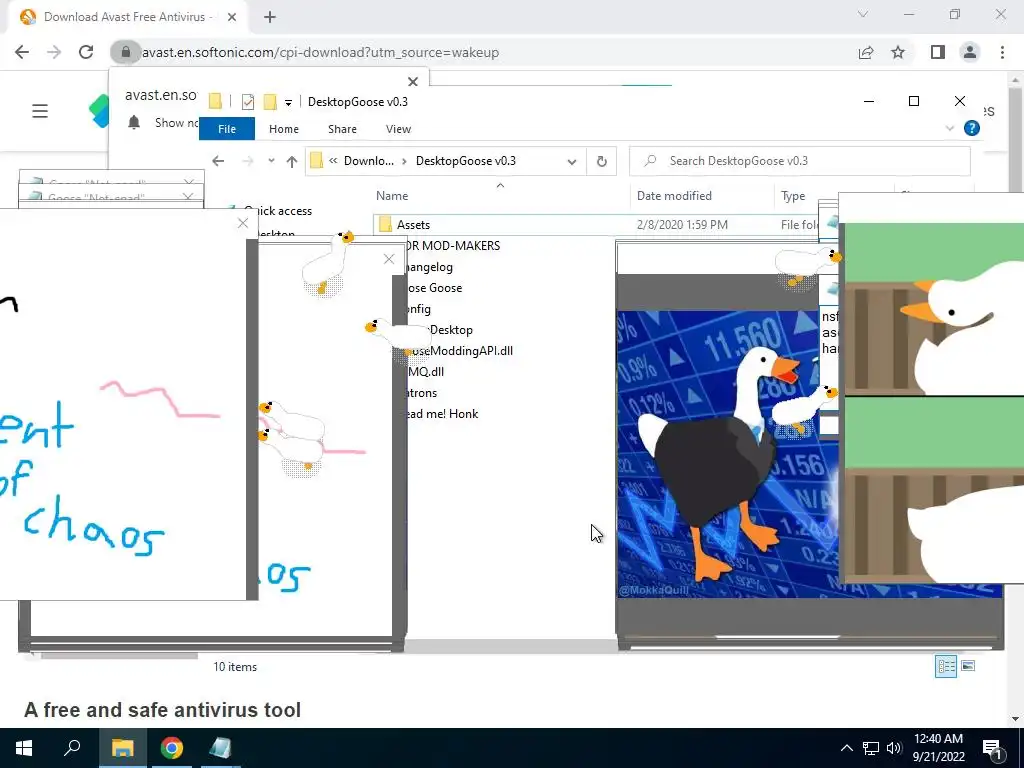Reload the Softonic Avast page
The height and width of the screenshot is (768, 1024).
pos(86,52)
